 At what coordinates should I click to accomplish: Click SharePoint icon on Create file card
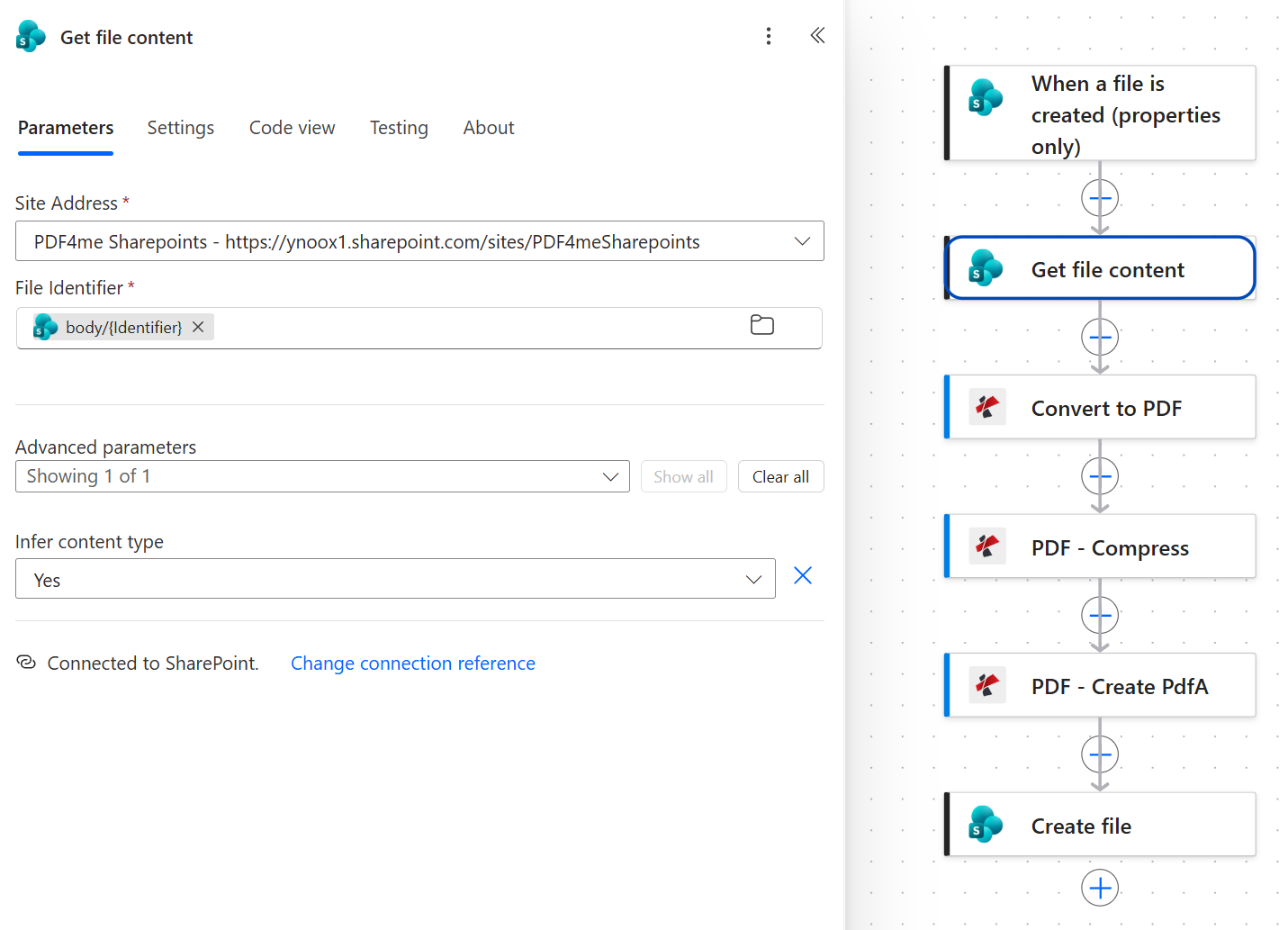986,825
